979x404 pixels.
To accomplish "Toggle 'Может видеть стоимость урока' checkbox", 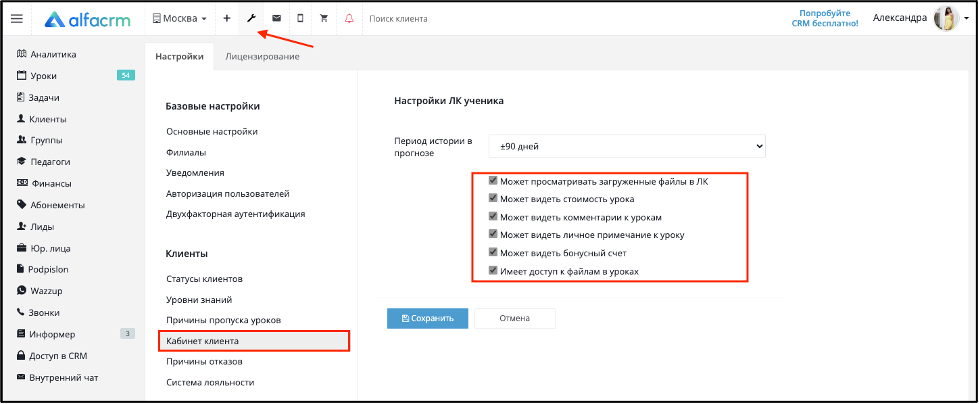I will (x=493, y=199).
